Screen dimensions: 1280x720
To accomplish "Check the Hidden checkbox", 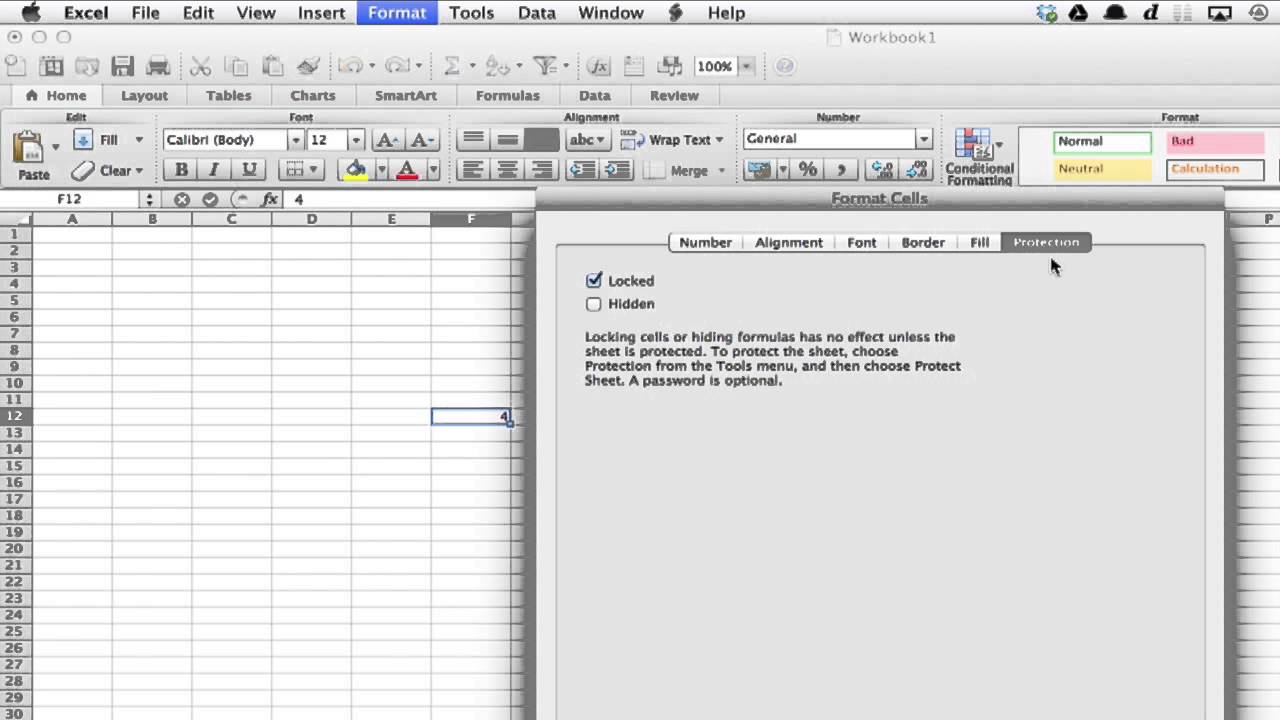I will click(x=594, y=304).
